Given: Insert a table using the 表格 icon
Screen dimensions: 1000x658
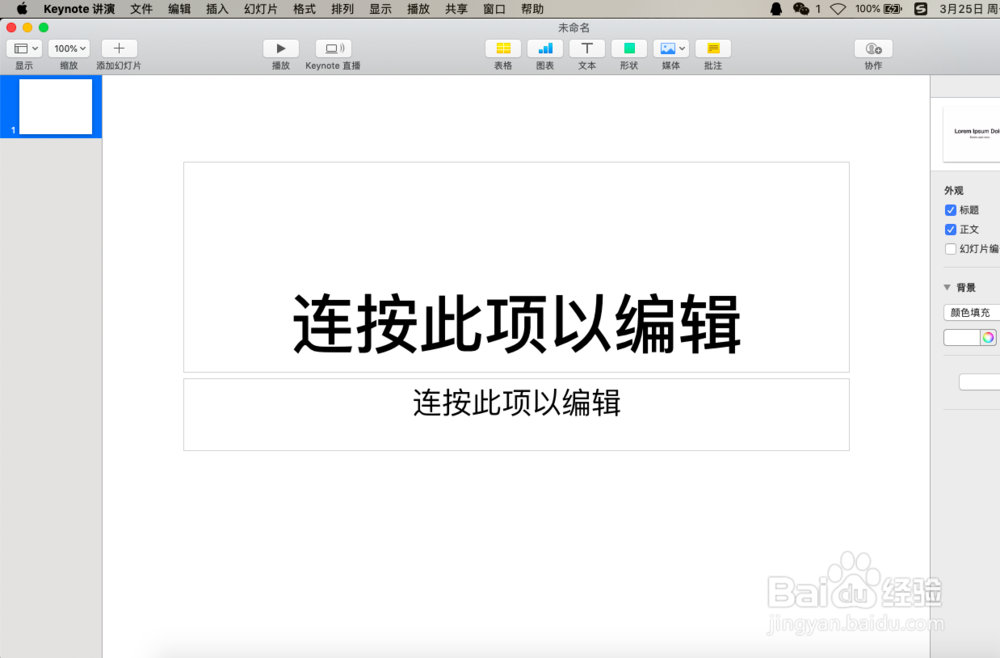Looking at the screenshot, I should pos(503,48).
